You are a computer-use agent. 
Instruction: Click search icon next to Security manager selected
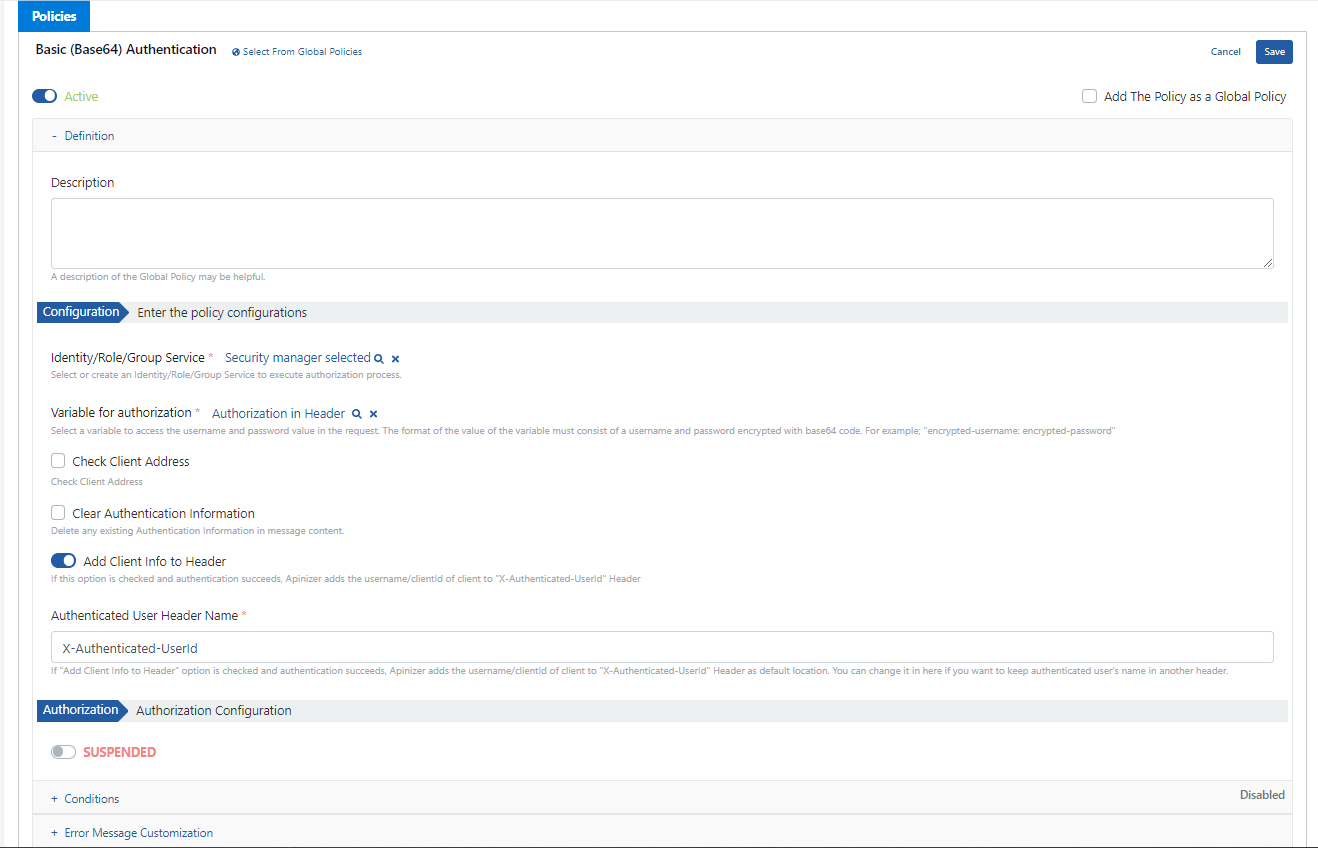[379, 358]
